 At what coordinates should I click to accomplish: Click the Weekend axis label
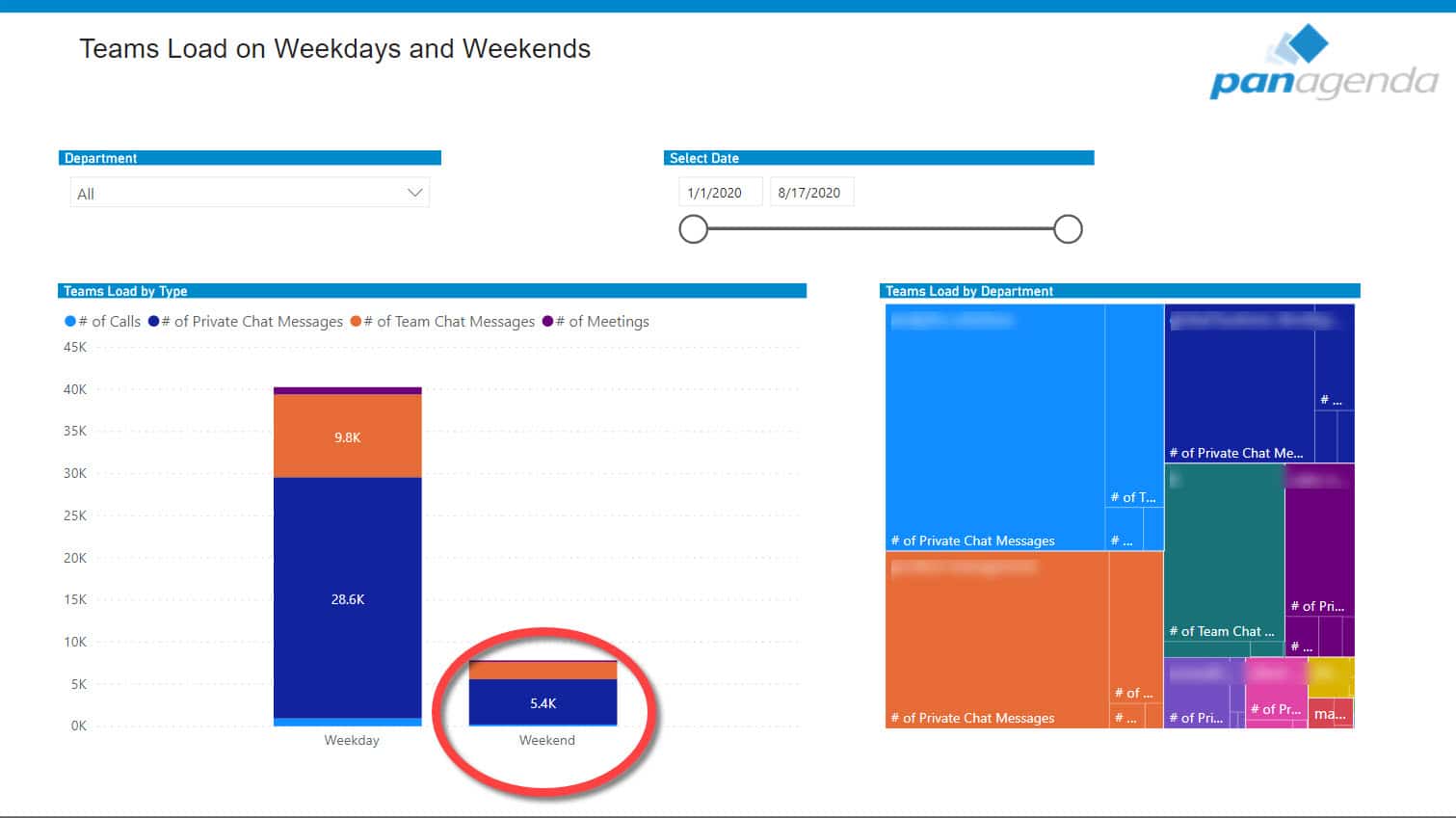(546, 740)
